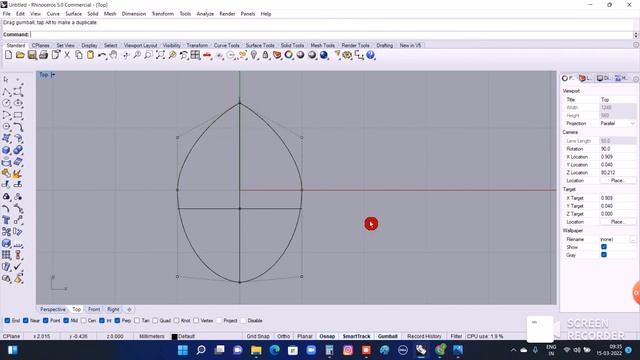Click the light bulb Hide objects icon
The image size is (640, 360).
[x=254, y=55]
